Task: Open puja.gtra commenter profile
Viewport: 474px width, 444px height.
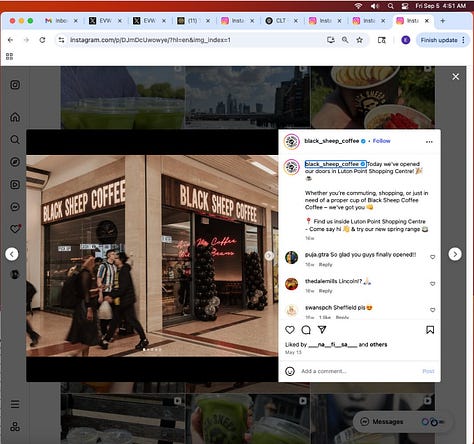Action: tap(316, 254)
